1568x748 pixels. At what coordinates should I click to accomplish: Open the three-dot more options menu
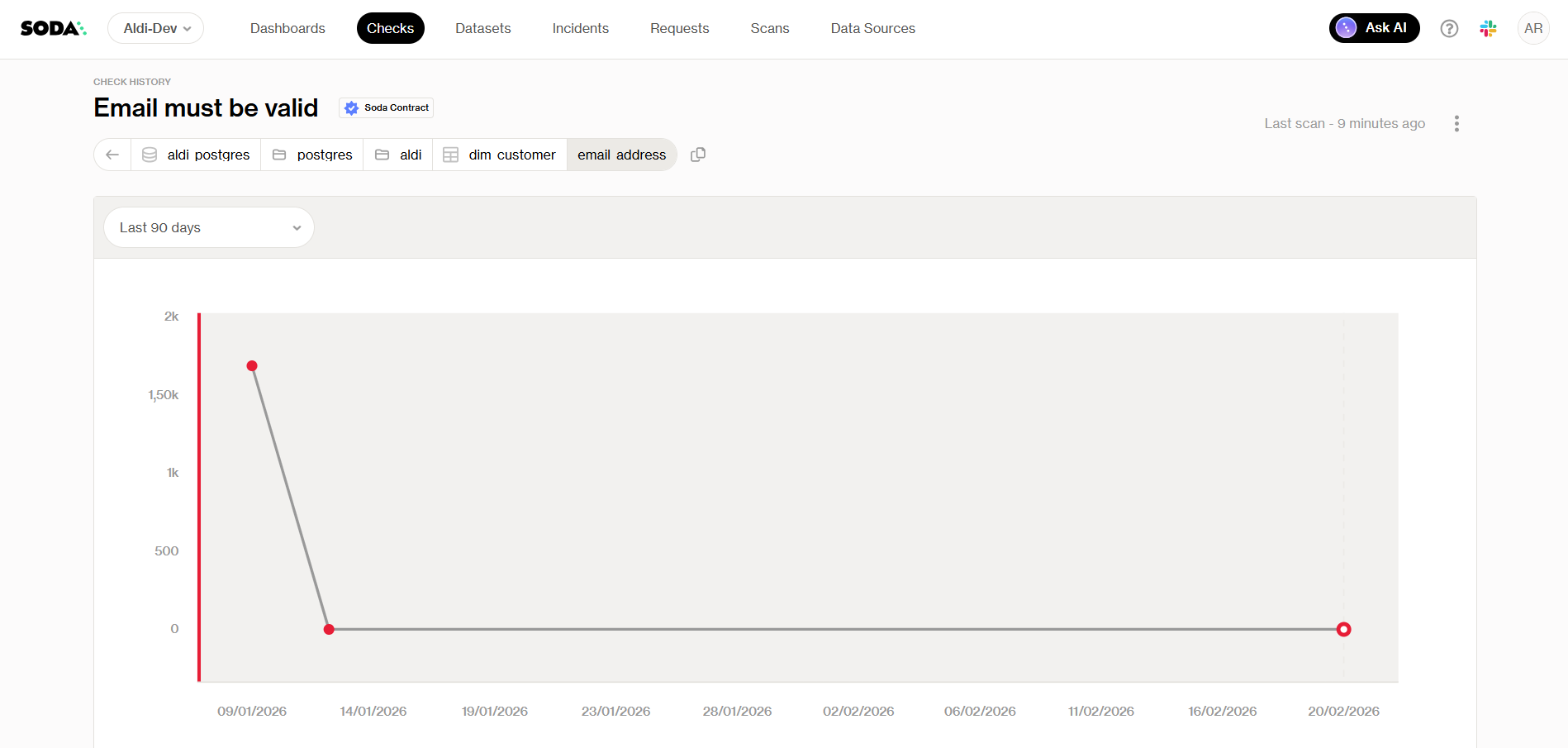point(1456,123)
